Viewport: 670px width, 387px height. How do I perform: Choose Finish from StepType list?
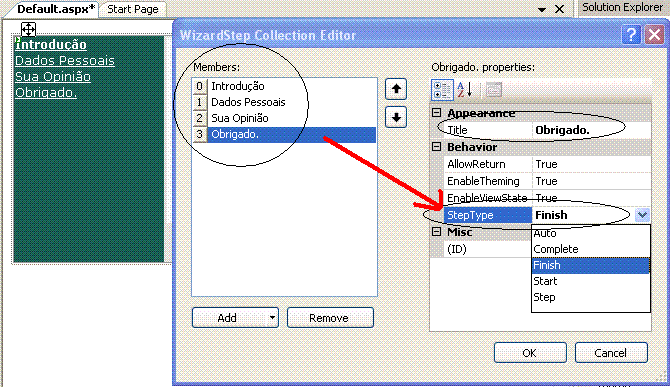click(x=591, y=265)
